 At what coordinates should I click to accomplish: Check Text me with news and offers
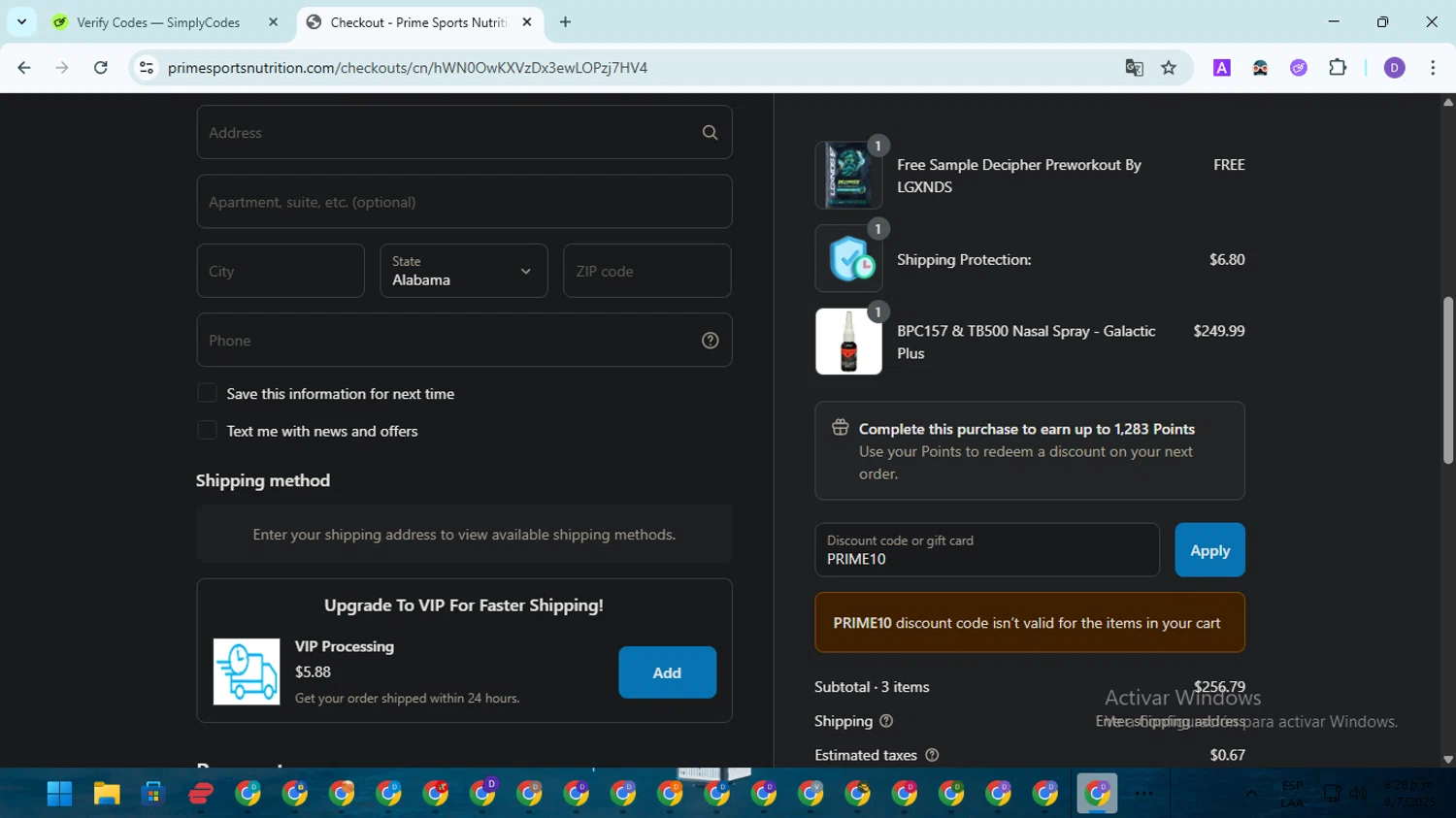tap(207, 430)
